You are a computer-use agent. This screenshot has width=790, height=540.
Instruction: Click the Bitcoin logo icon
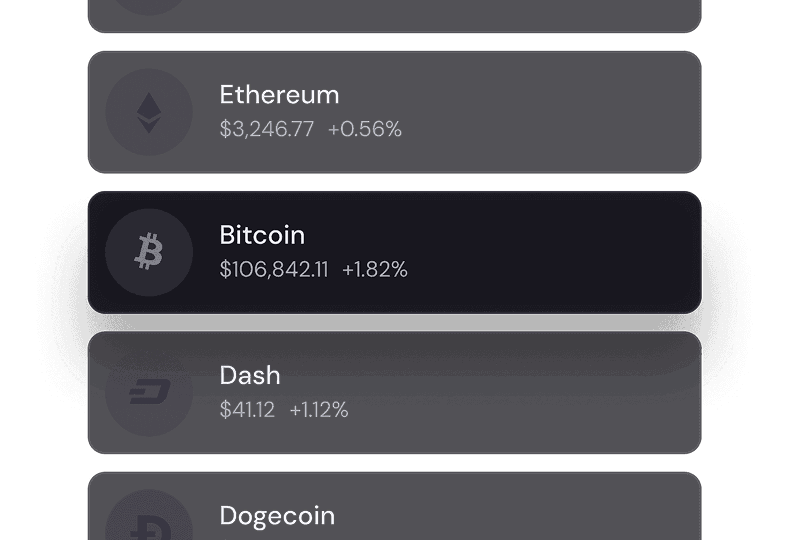149,252
